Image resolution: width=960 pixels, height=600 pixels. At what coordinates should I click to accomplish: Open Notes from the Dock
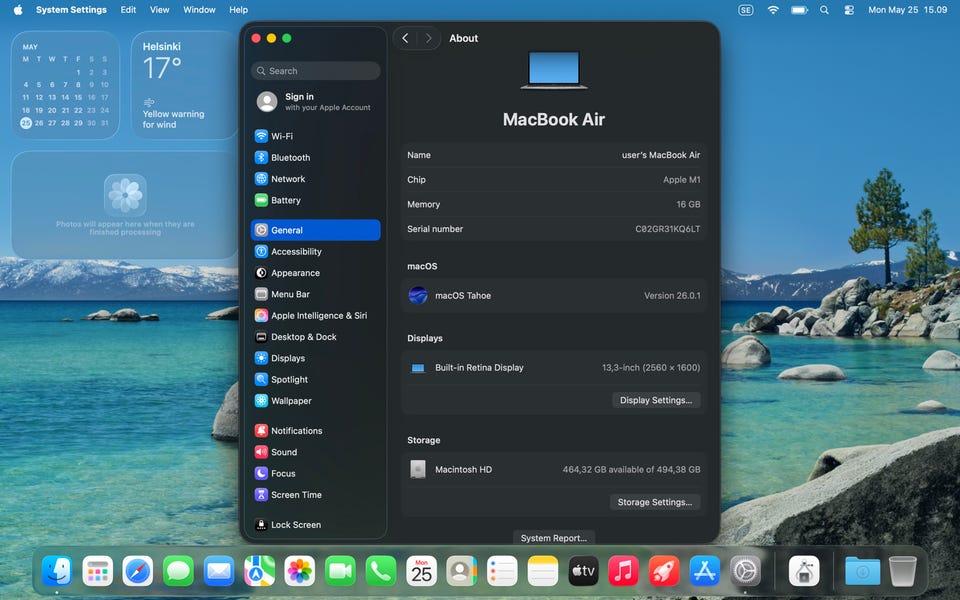pos(542,571)
